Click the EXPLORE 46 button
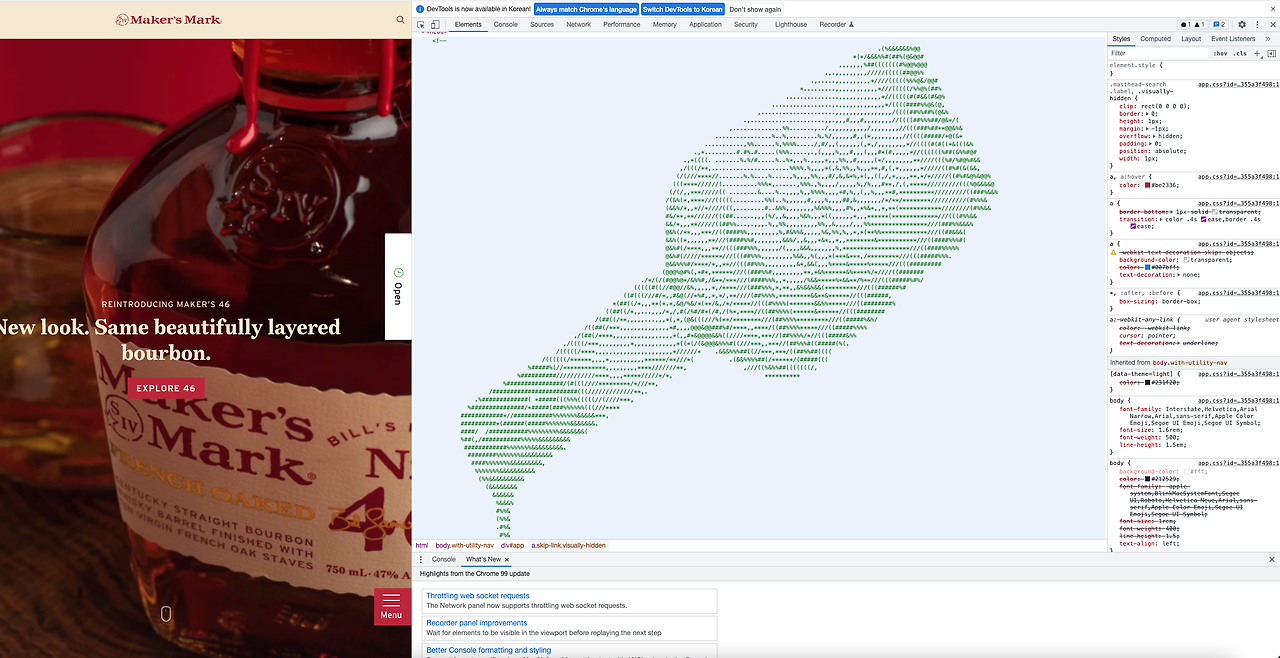This screenshot has height=658, width=1280. click(x=166, y=388)
